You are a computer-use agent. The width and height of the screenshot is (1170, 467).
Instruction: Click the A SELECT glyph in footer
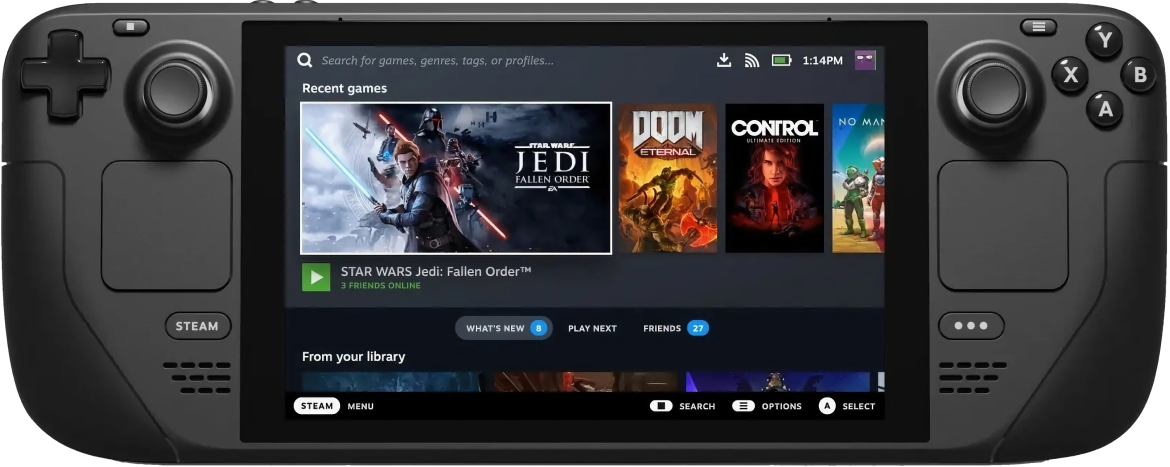tap(827, 406)
